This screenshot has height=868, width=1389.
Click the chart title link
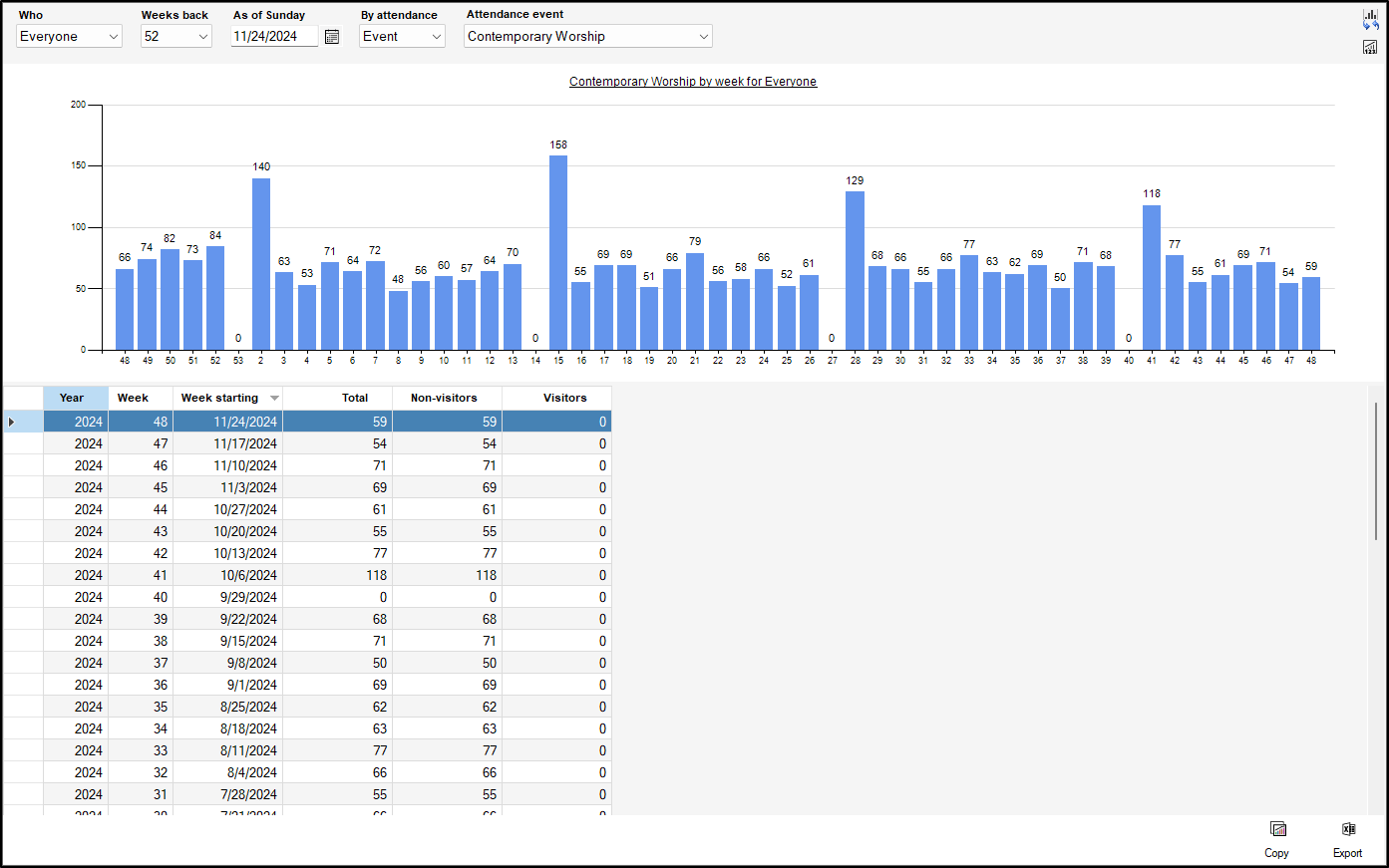(693, 82)
